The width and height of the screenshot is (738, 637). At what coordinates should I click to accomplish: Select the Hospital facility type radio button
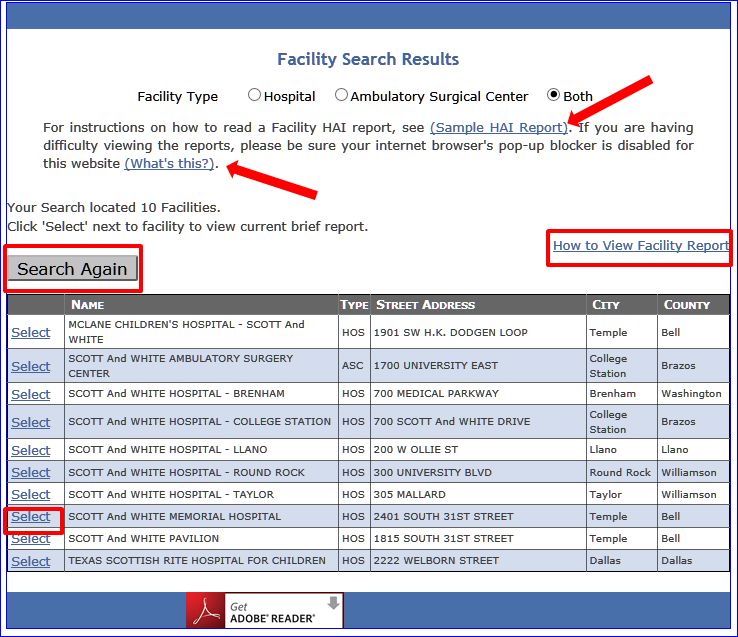pyautogui.click(x=255, y=96)
